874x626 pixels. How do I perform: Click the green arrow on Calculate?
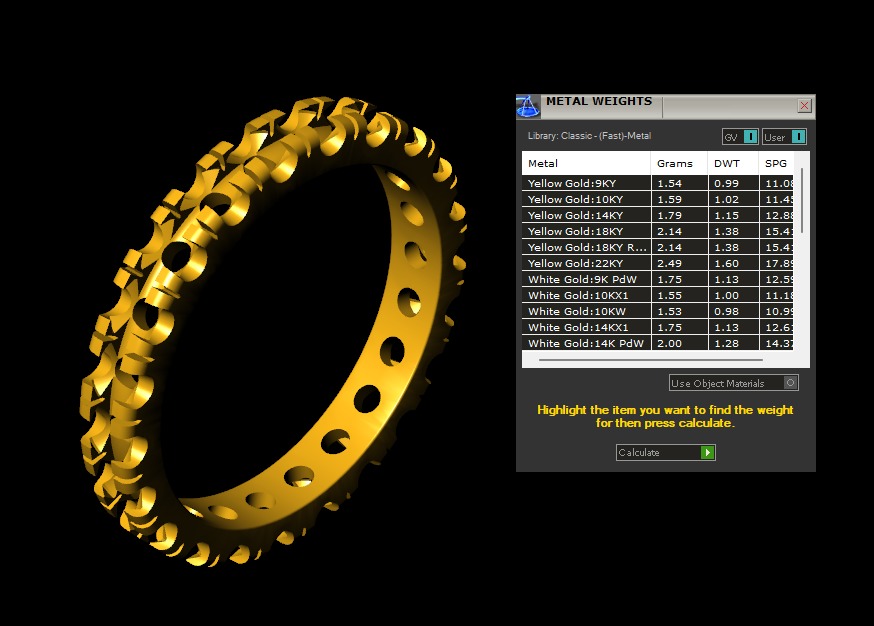(707, 452)
